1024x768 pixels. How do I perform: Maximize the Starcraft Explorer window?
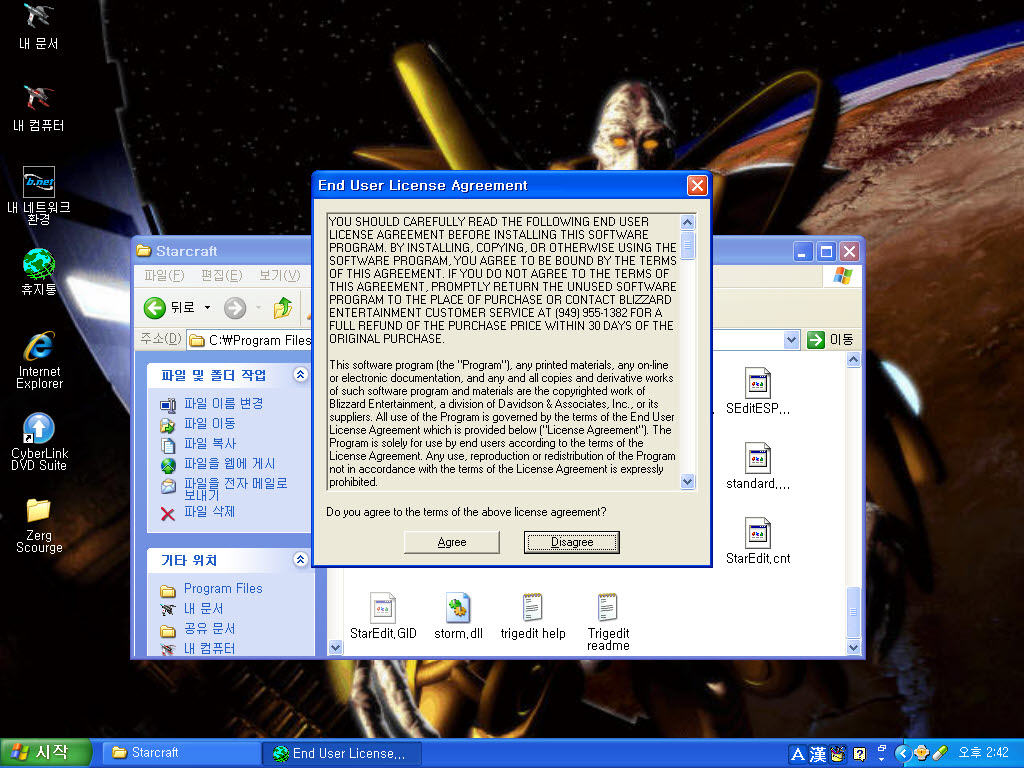pyautogui.click(x=826, y=251)
